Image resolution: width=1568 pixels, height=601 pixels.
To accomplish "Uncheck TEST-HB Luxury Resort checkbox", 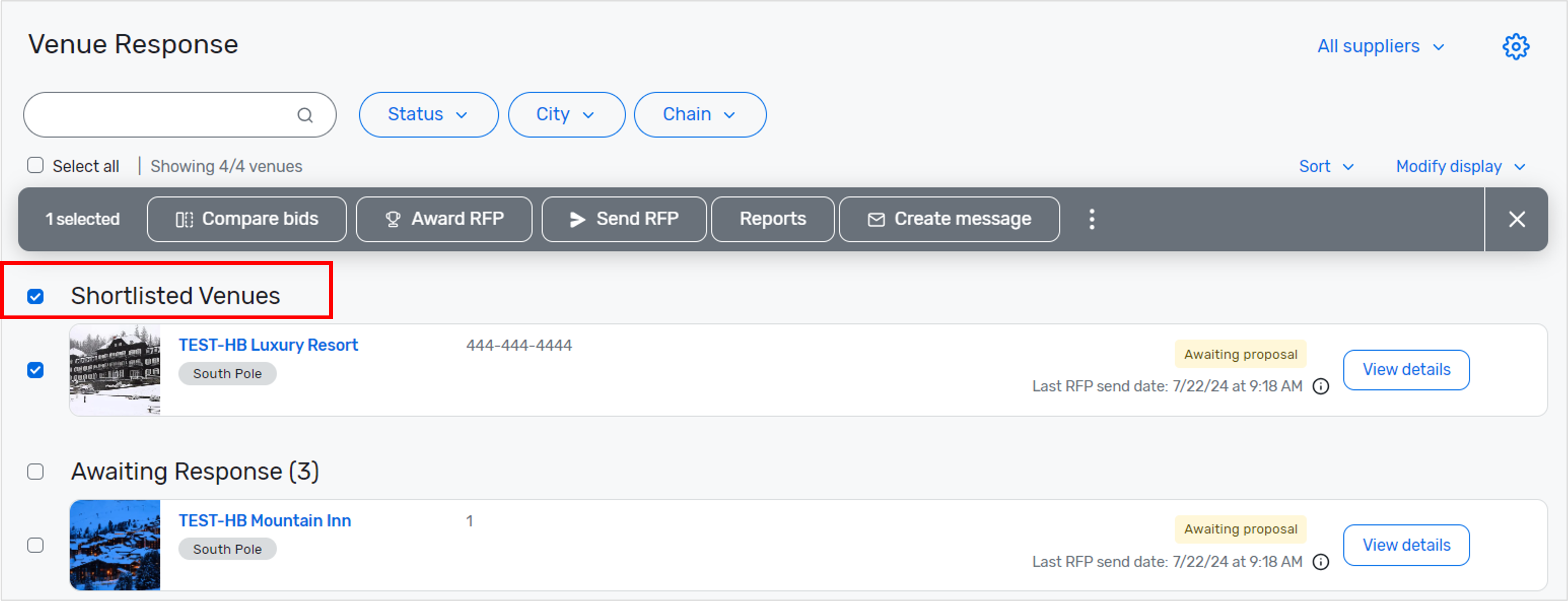I will 35,370.
